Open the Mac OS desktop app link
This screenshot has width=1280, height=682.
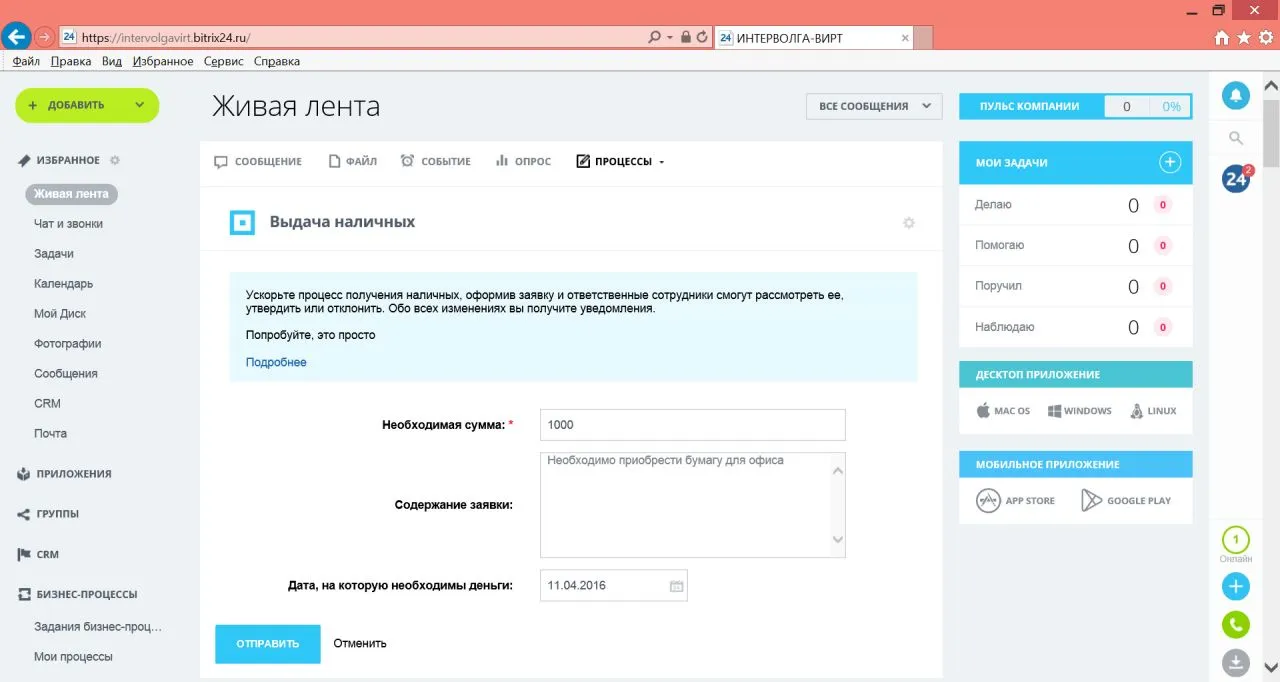click(1003, 411)
